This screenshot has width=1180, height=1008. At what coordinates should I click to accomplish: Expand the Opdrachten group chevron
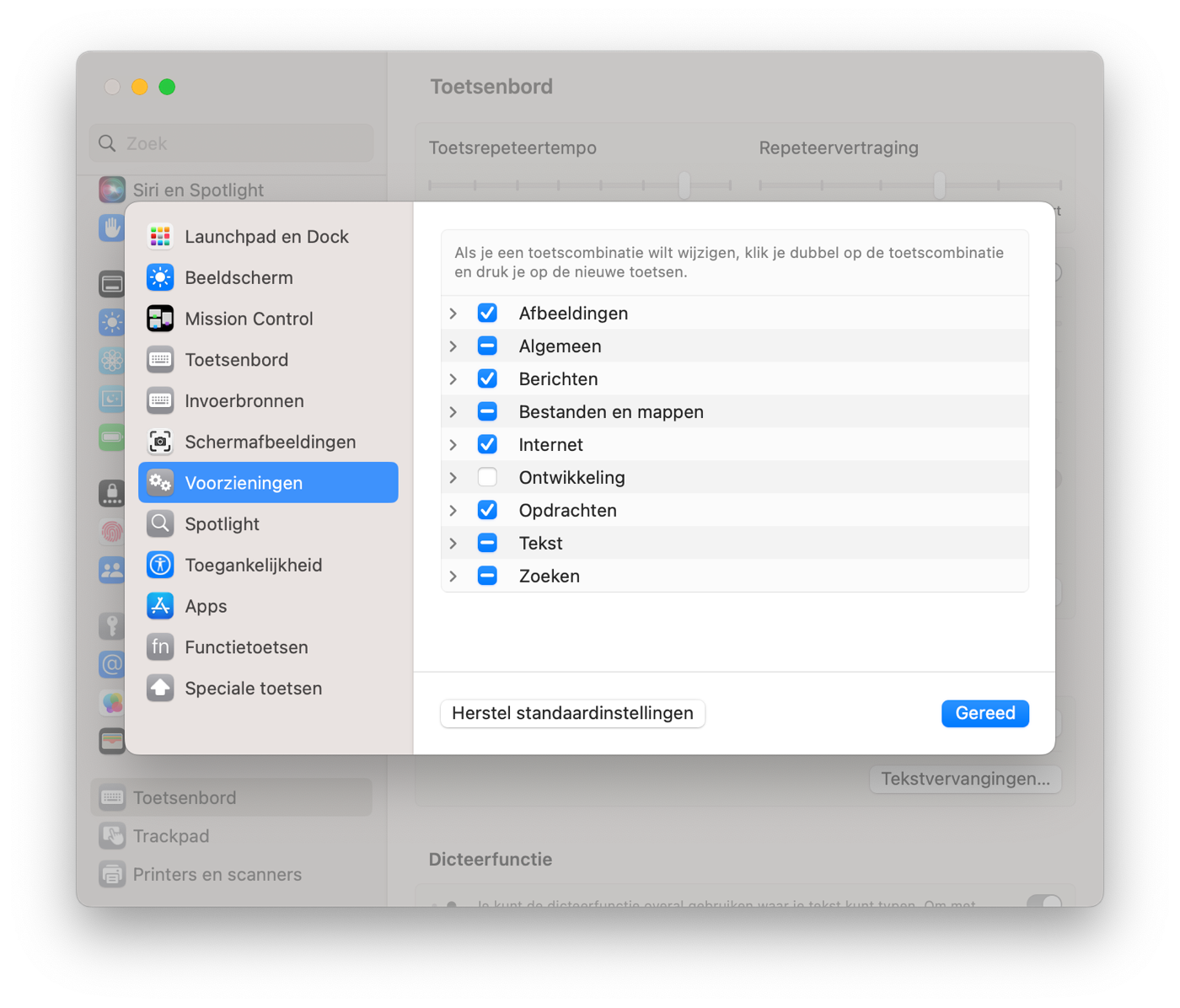coord(453,511)
